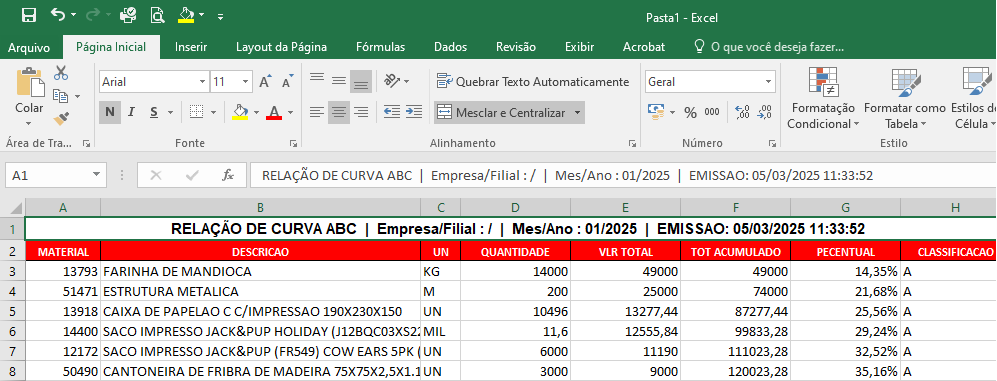Increase font size with the large A icon
The height and width of the screenshot is (381, 997).
point(265,81)
